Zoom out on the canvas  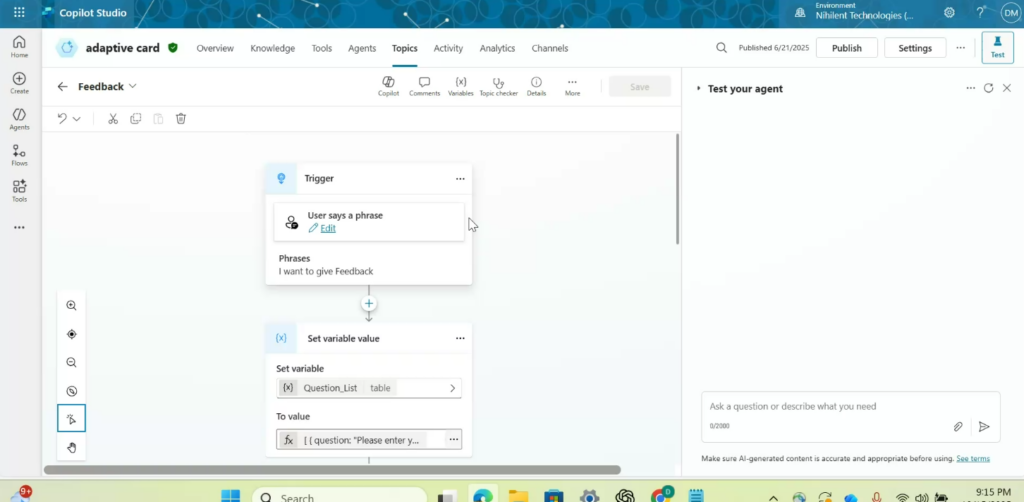click(x=71, y=363)
